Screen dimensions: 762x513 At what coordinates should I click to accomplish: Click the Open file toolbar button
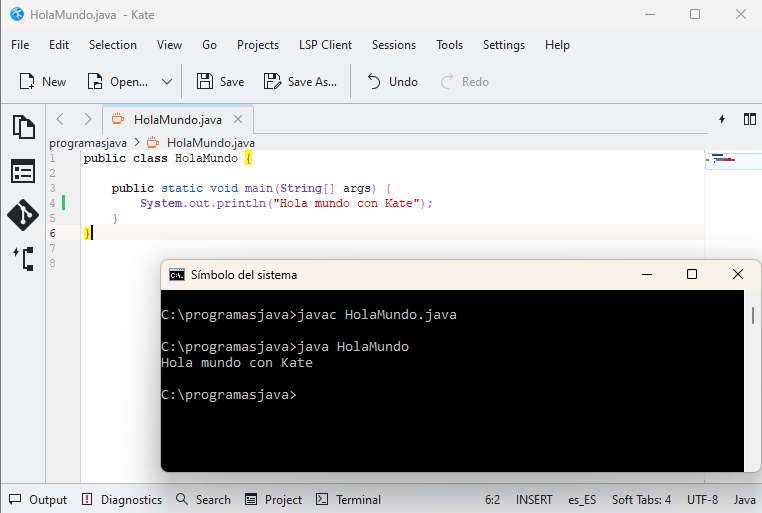click(118, 82)
